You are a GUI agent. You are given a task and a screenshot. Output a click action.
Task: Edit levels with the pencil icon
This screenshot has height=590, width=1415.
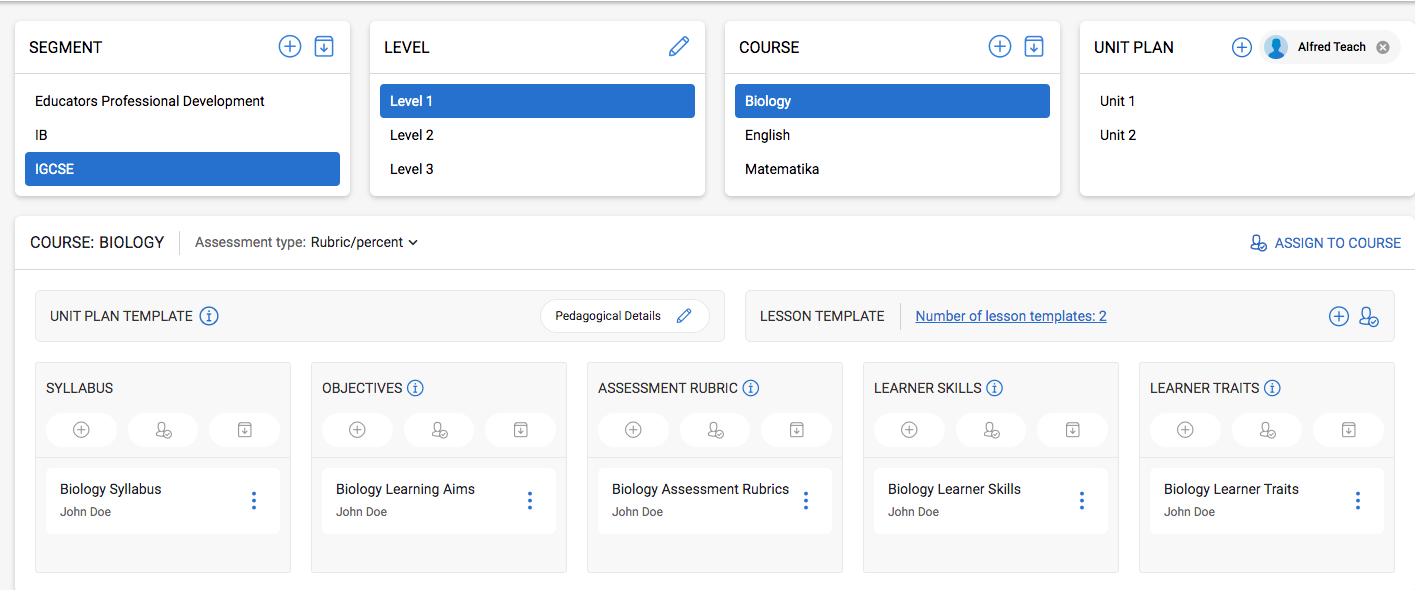[x=679, y=47]
